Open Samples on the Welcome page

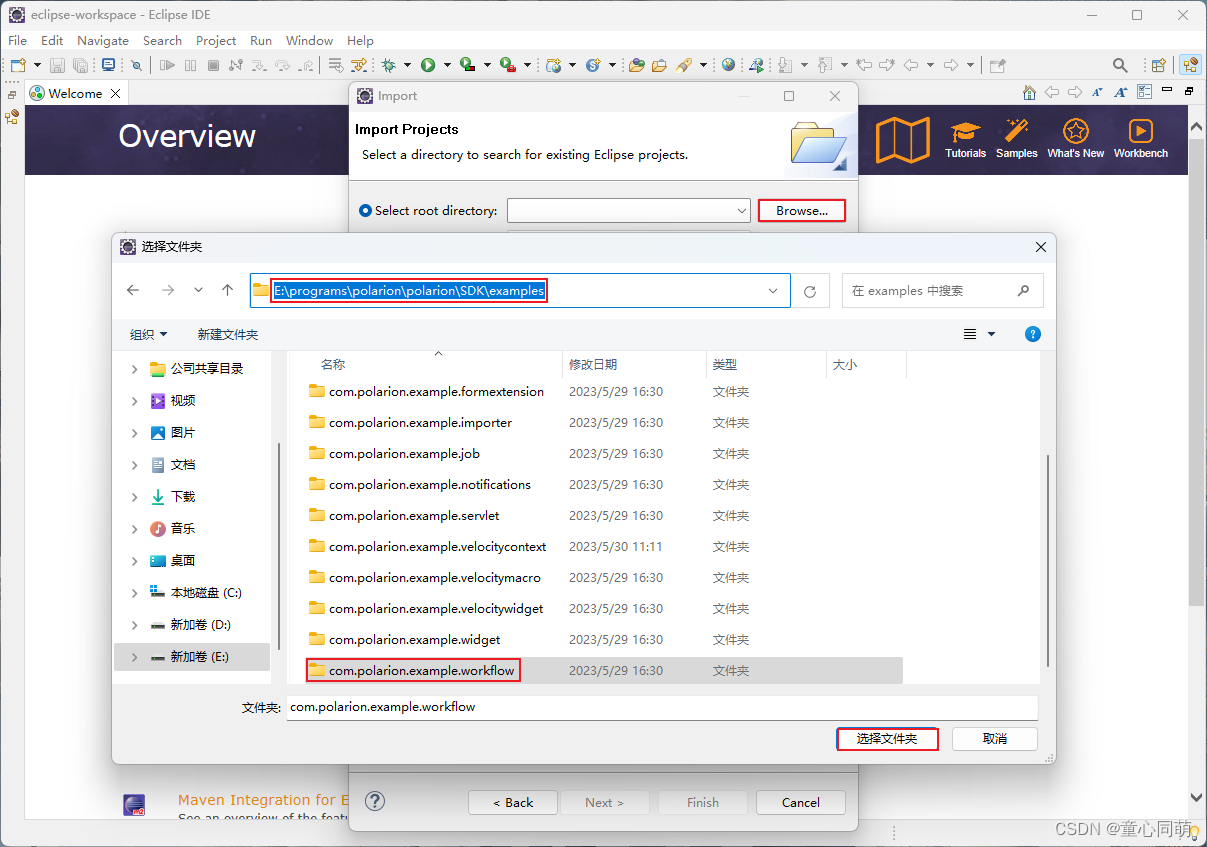1017,139
